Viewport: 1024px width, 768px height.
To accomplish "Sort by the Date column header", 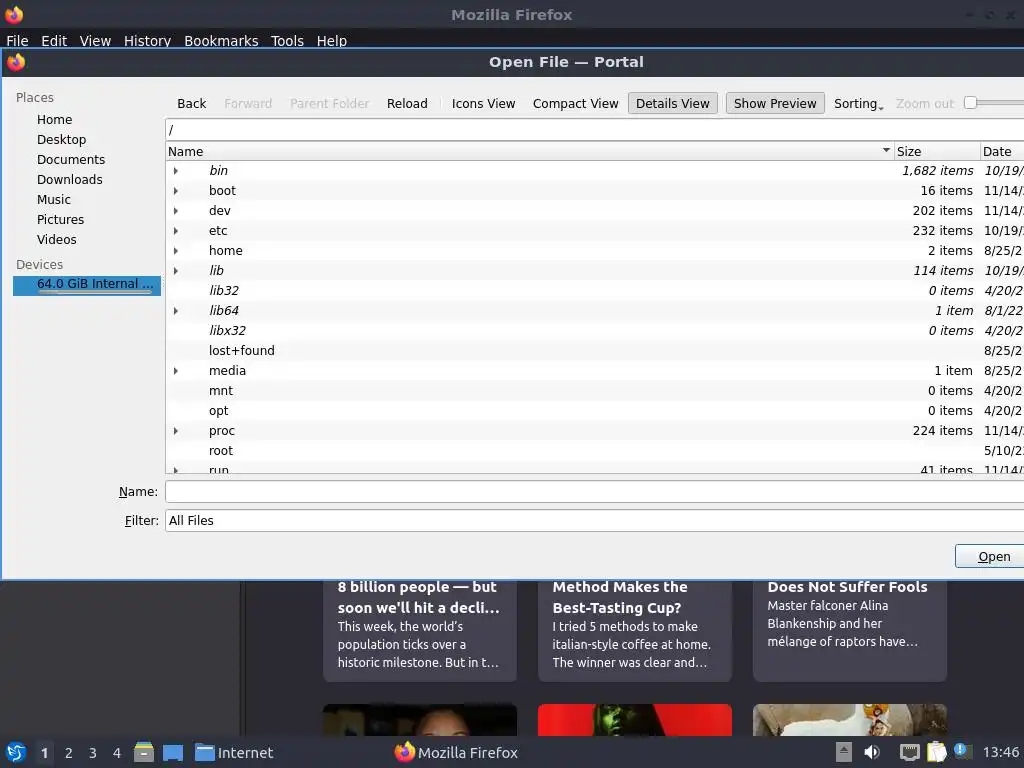I will 1002,152.
